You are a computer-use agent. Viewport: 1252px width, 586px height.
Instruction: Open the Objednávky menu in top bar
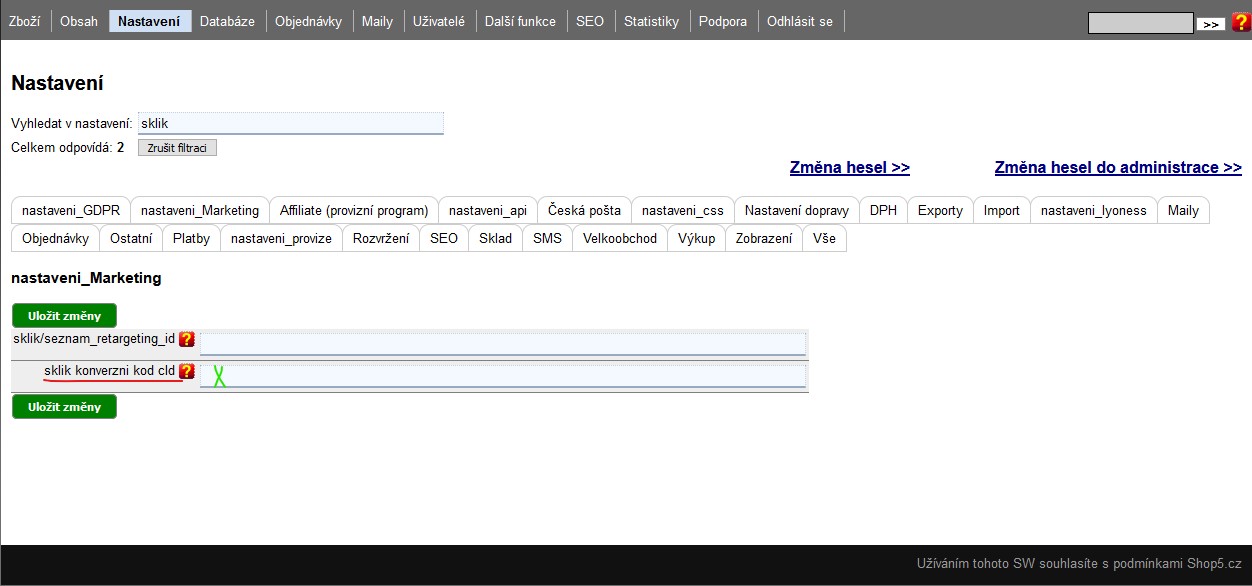point(306,21)
